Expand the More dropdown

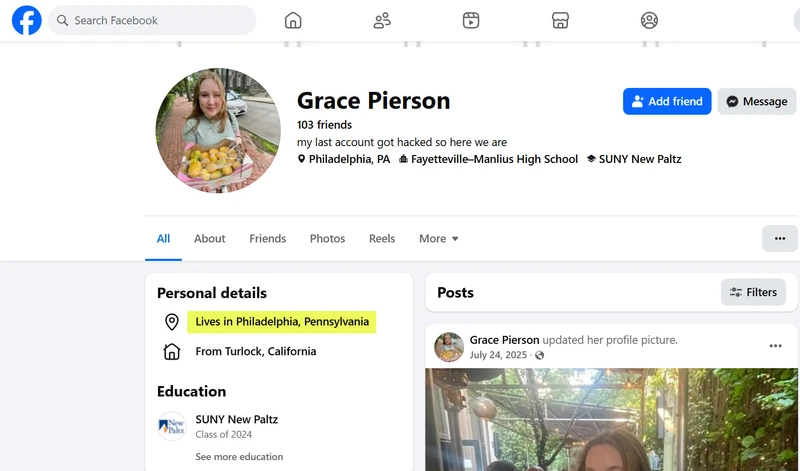click(438, 238)
